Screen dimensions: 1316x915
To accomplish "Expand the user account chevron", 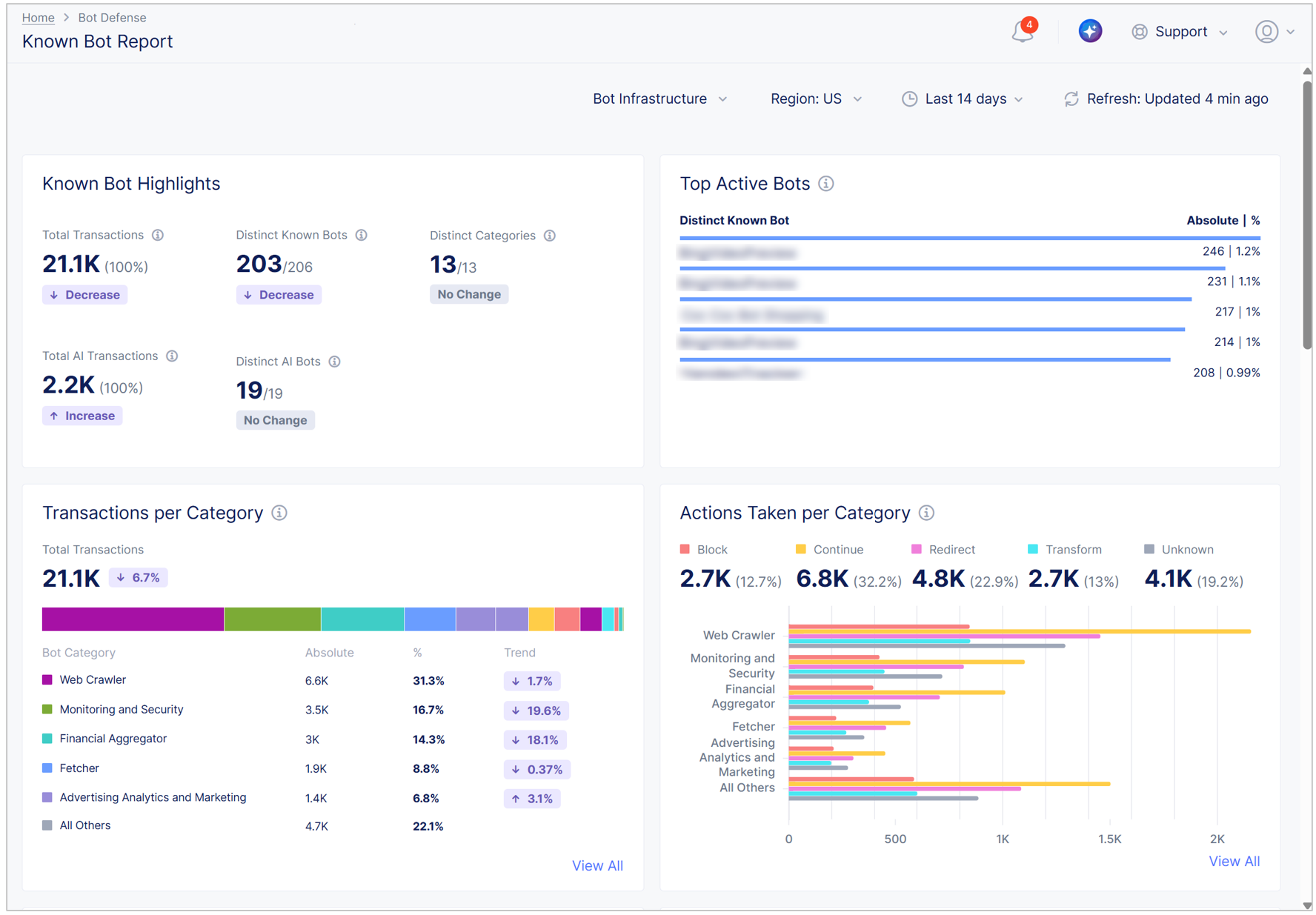I will (1290, 33).
